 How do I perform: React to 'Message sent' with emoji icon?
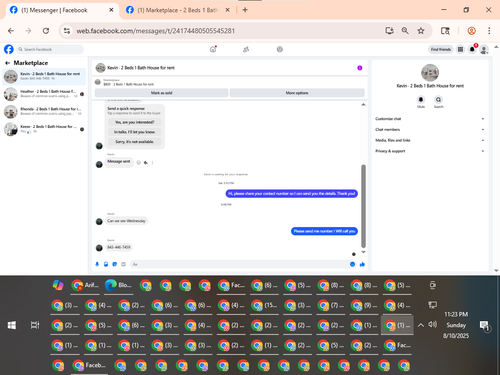139,162
